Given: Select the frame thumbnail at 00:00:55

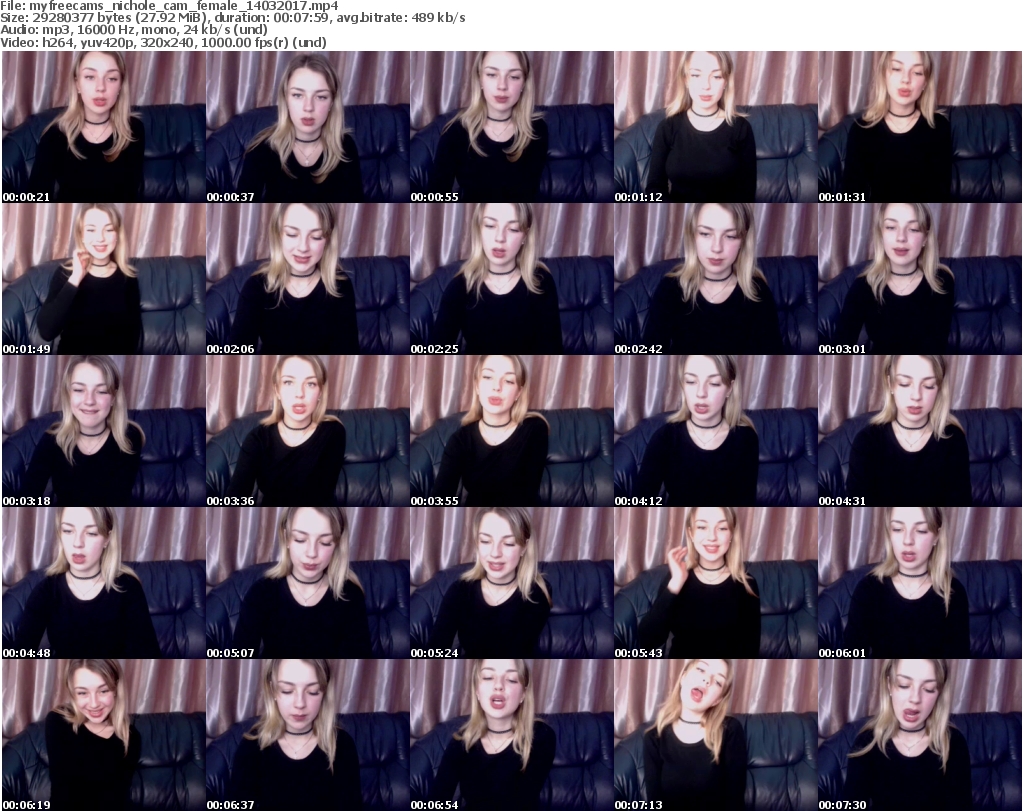Looking at the screenshot, I should pos(511,127).
